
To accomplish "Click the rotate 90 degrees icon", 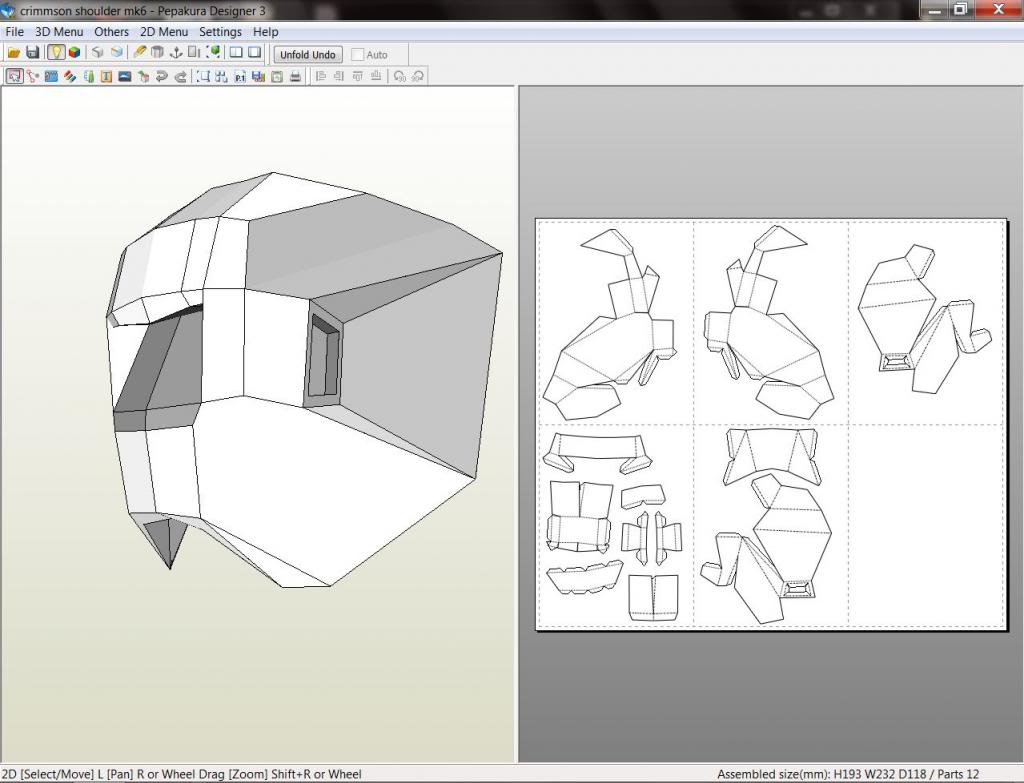I will point(398,76).
